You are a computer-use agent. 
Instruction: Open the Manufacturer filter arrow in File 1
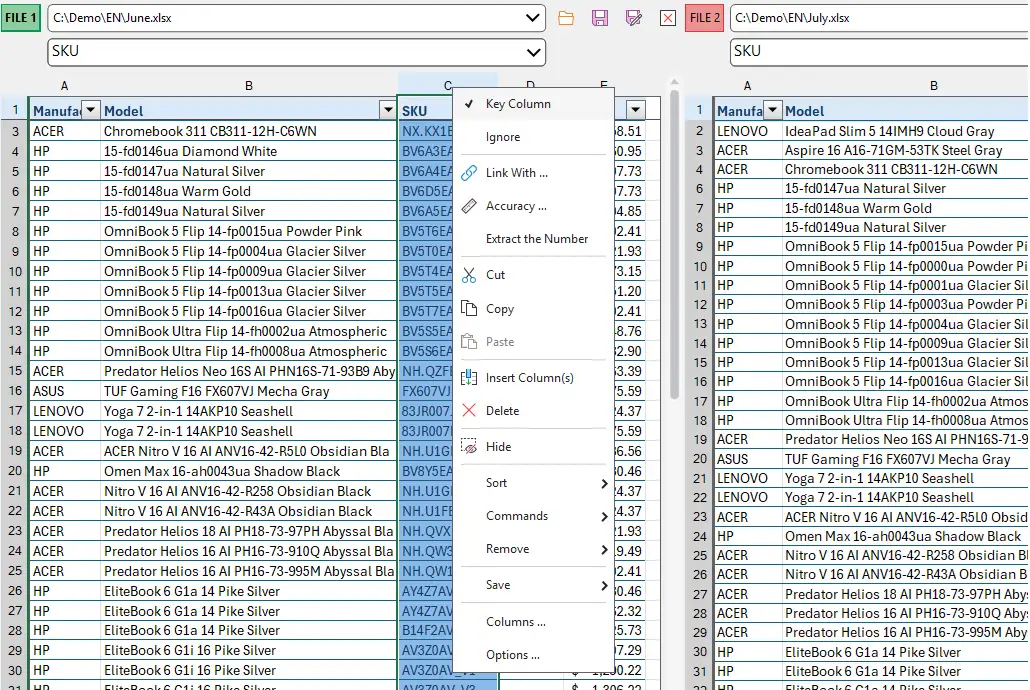(91, 110)
